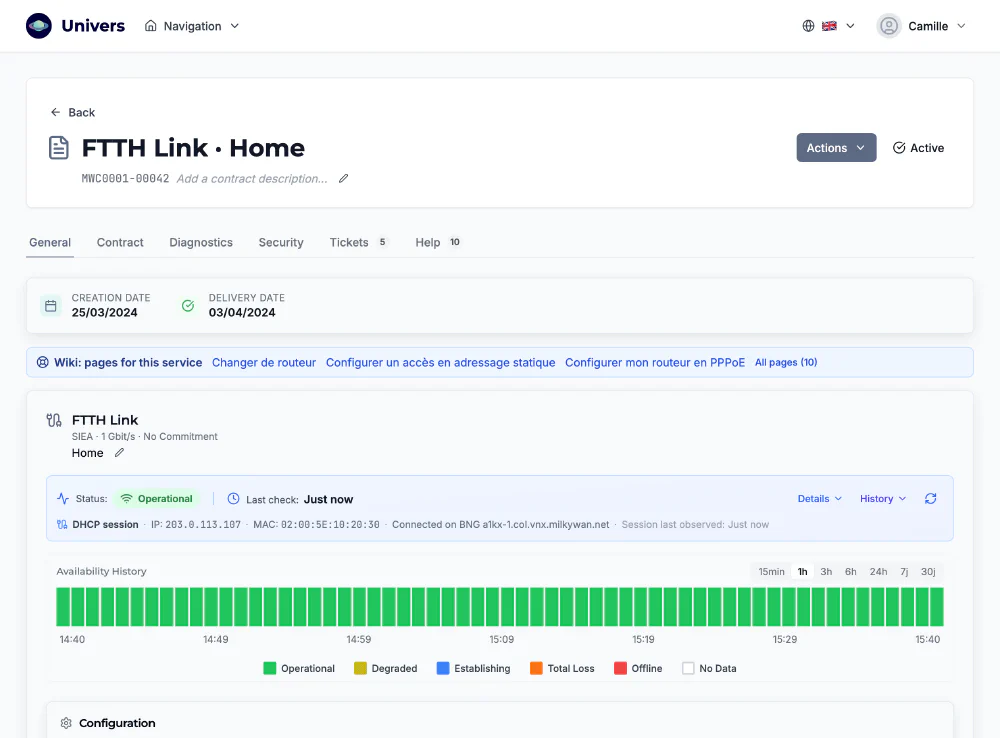Select MAC address 02:00:5E:10:20:30
This screenshot has height=738, width=1000.
click(330, 524)
